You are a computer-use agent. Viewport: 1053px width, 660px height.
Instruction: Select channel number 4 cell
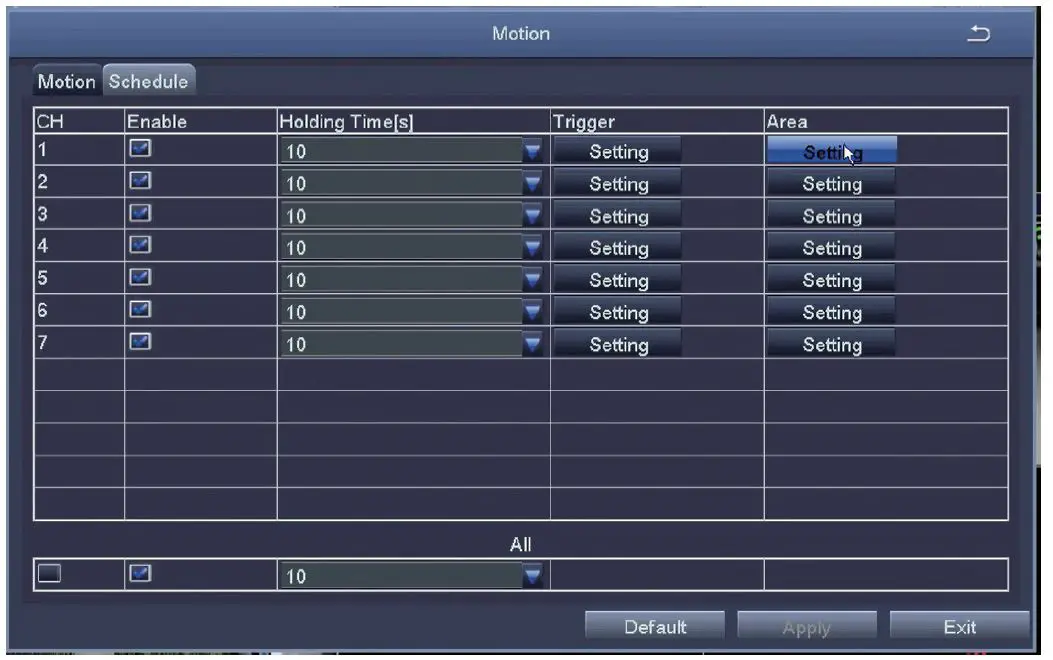tap(79, 245)
